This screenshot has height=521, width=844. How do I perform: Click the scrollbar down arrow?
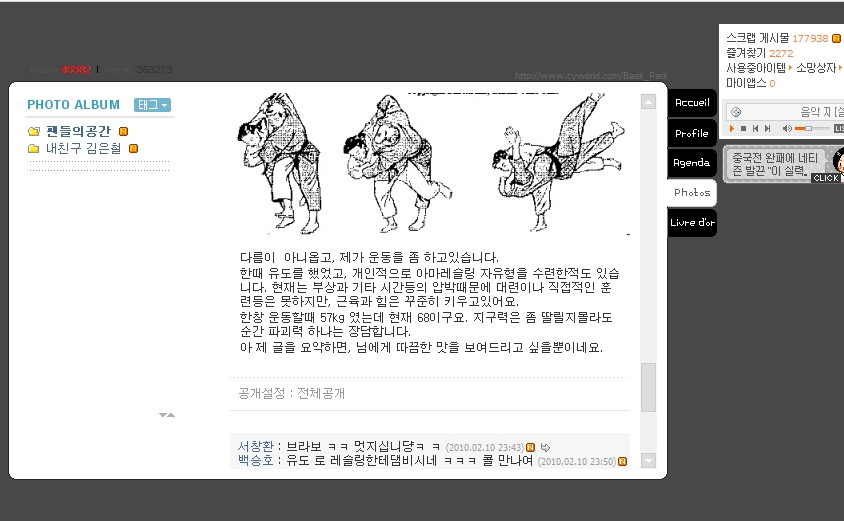point(648,461)
